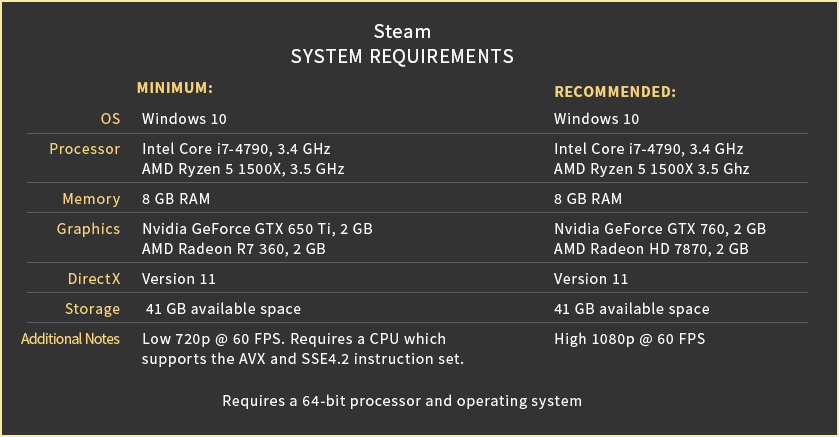Click the 64-bit processor requirement footer
The height and width of the screenshot is (437, 839).
tap(402, 402)
